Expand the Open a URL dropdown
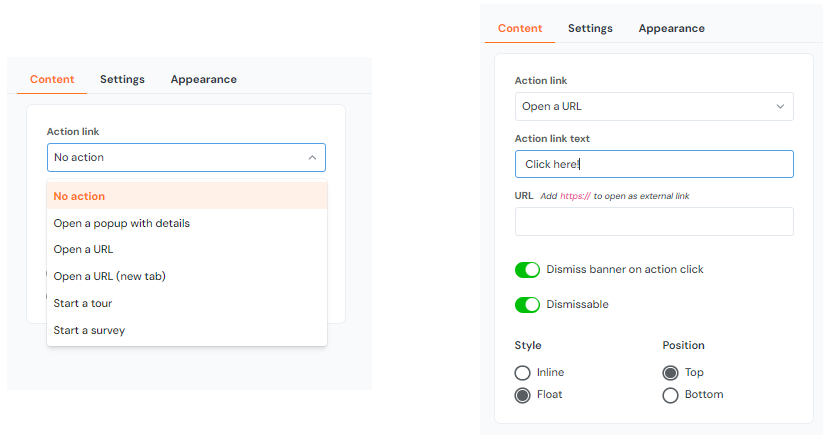This screenshot has height=440, width=824. coord(780,106)
